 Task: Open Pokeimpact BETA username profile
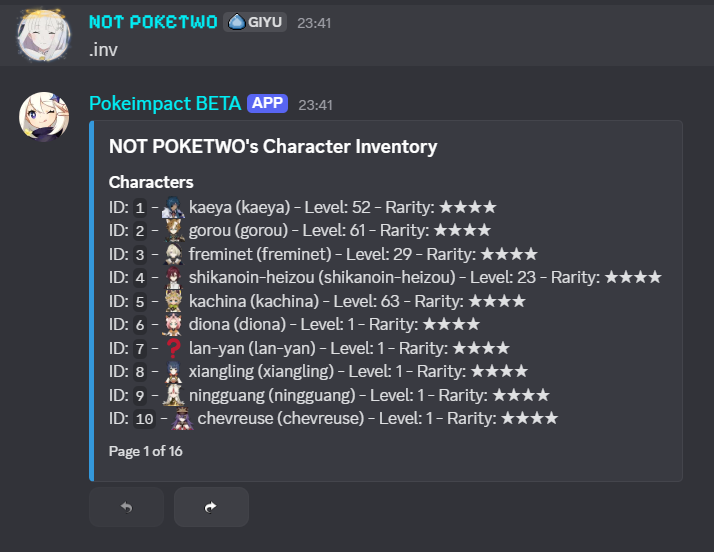point(165,103)
